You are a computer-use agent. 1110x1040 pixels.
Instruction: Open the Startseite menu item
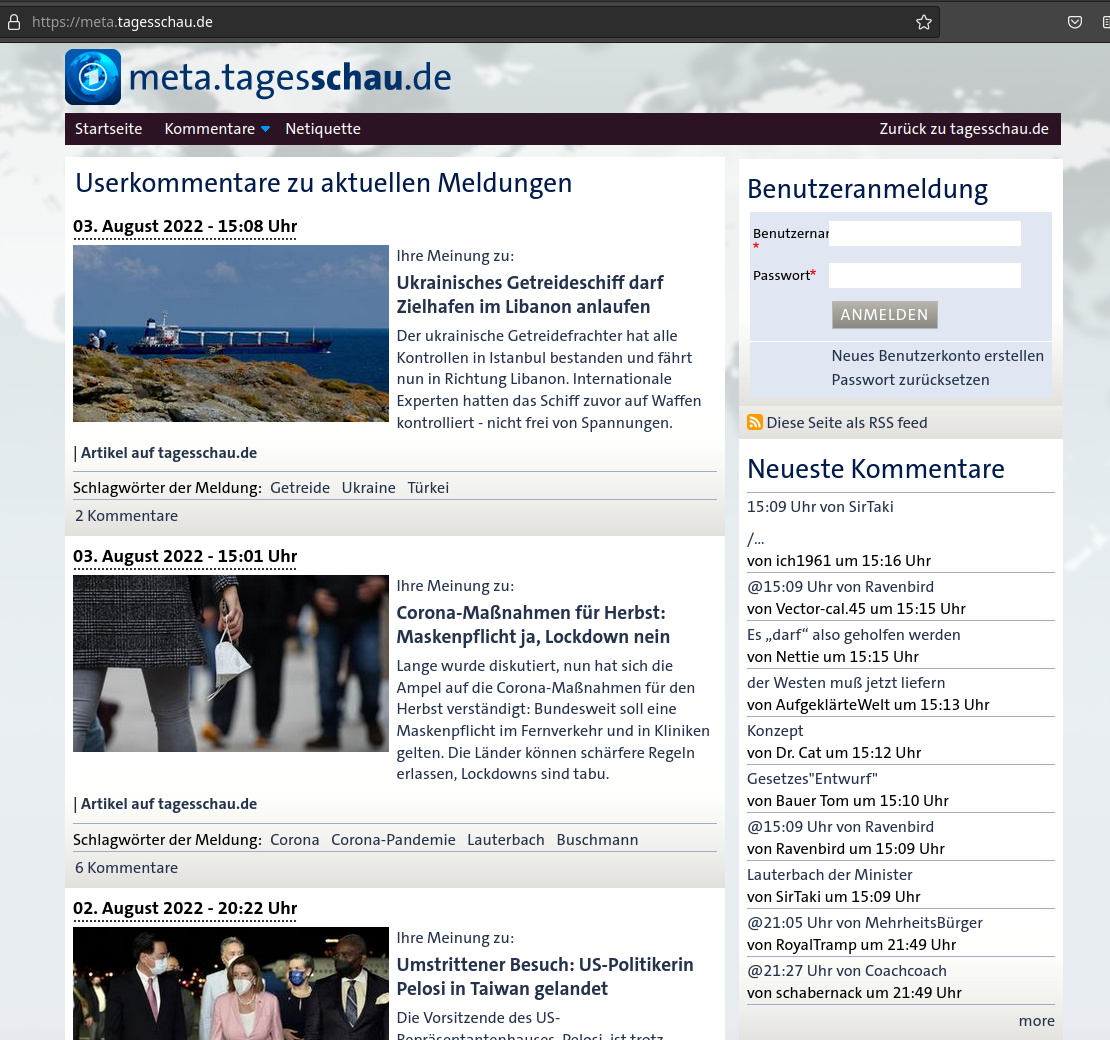(x=108, y=129)
